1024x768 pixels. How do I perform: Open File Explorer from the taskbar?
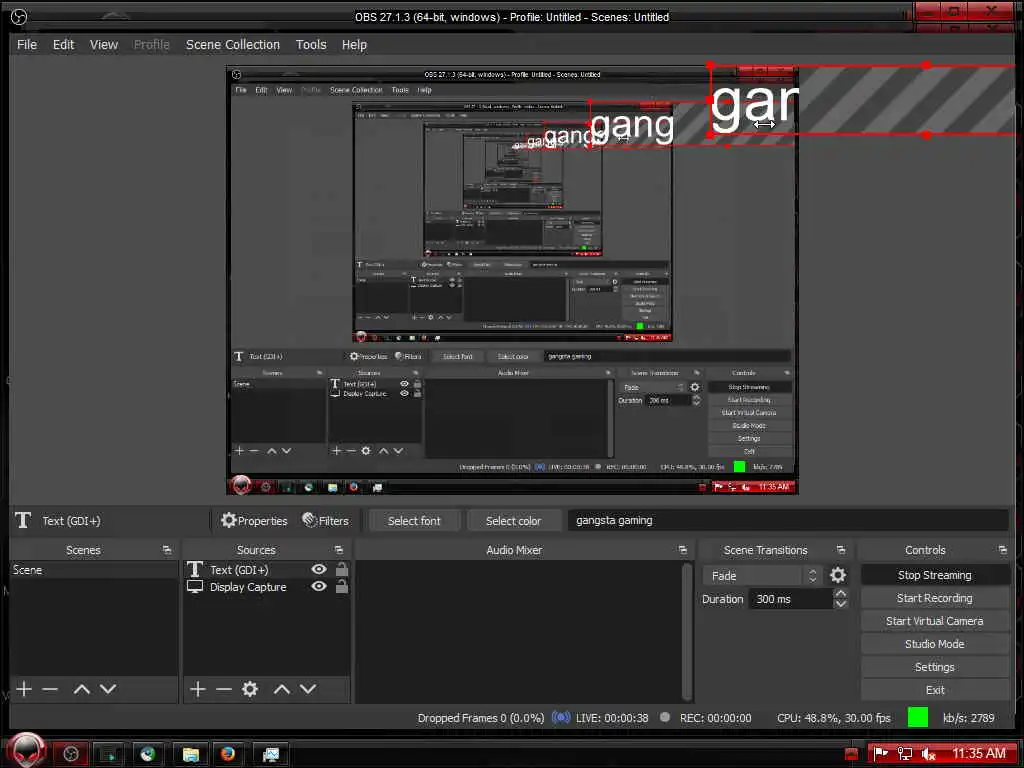click(191, 754)
